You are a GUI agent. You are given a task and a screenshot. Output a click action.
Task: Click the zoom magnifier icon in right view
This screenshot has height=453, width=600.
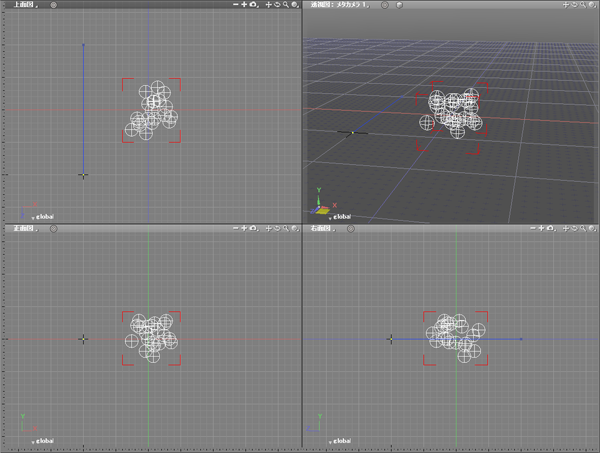point(585,230)
